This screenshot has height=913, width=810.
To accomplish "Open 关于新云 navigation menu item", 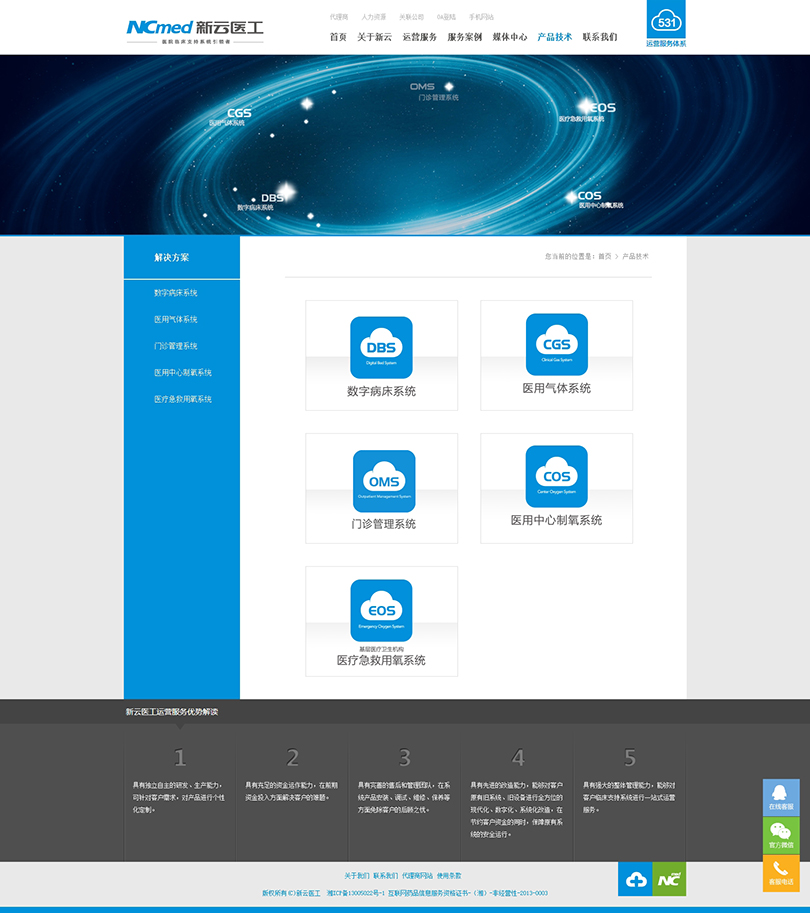I will point(374,37).
